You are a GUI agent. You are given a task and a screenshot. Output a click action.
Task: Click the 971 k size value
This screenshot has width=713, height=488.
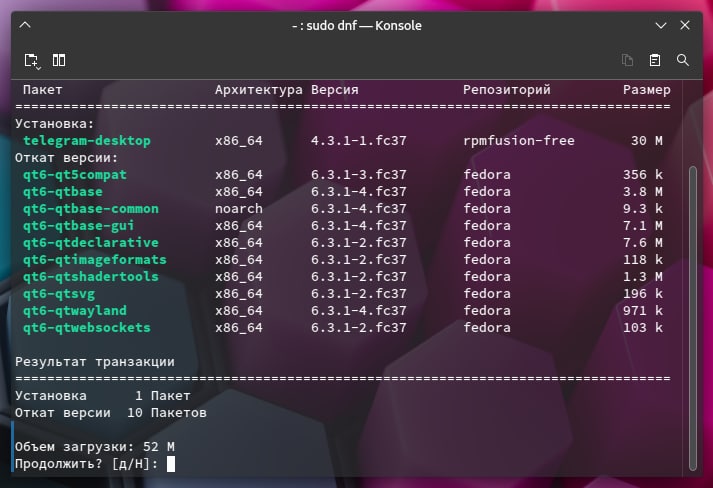coord(643,311)
